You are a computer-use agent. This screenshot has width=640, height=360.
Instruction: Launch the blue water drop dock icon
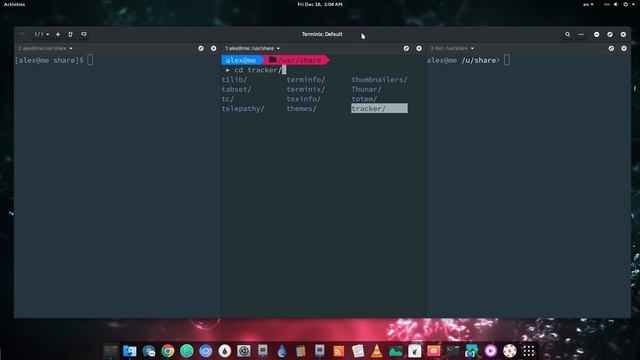pyautogui.click(x=282, y=351)
